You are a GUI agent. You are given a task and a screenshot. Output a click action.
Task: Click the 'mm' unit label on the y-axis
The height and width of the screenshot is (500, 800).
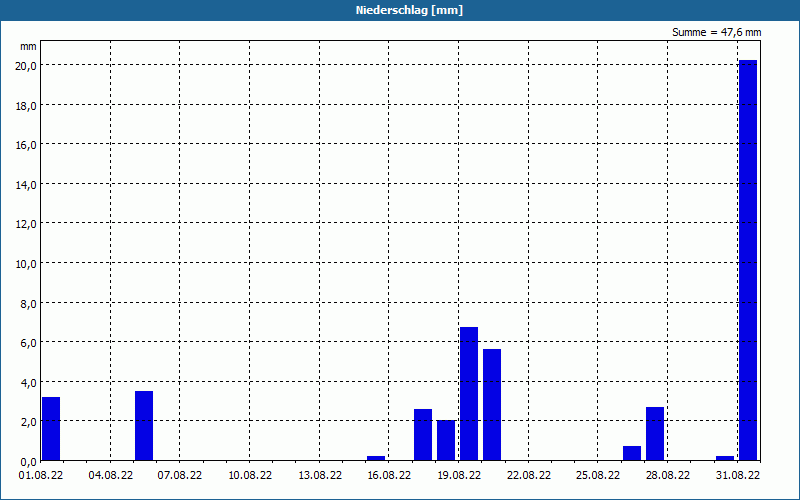[x=28, y=47]
